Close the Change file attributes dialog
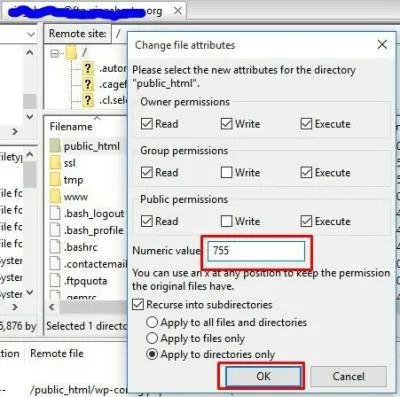This screenshot has height=397, width=400. (x=382, y=45)
